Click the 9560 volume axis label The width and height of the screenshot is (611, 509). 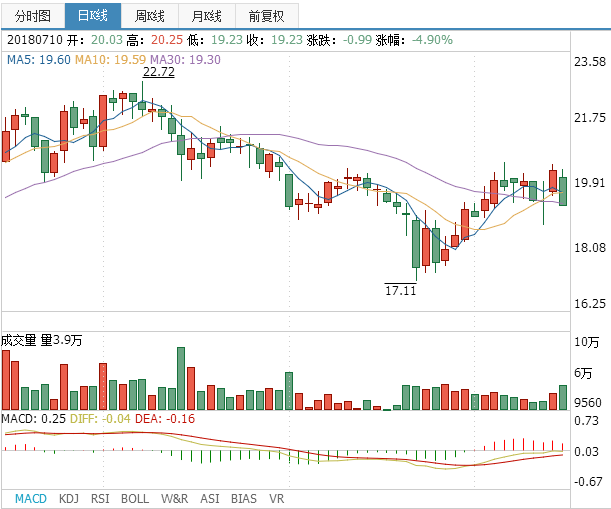[x=588, y=402]
